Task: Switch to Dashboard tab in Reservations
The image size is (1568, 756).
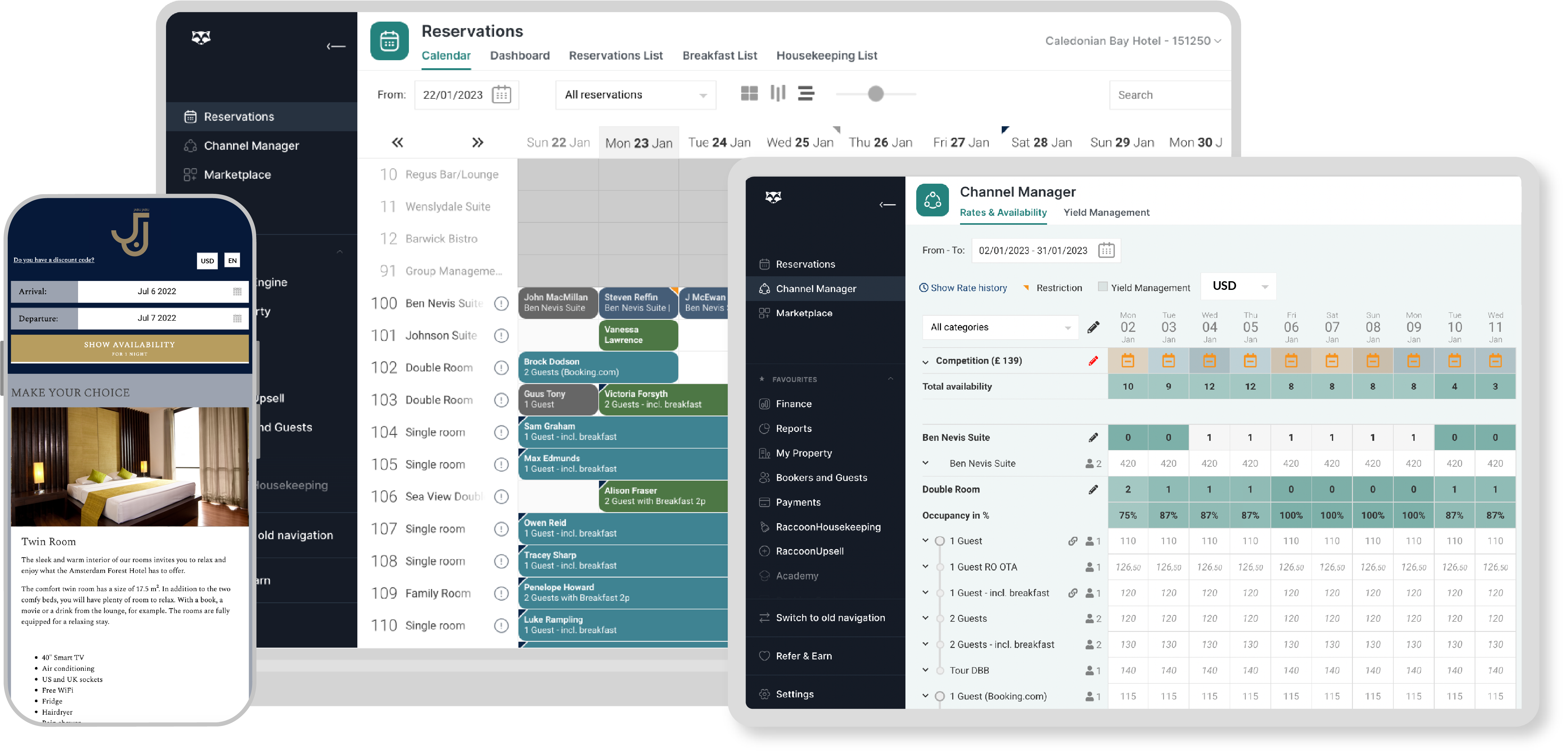Action: [x=520, y=55]
